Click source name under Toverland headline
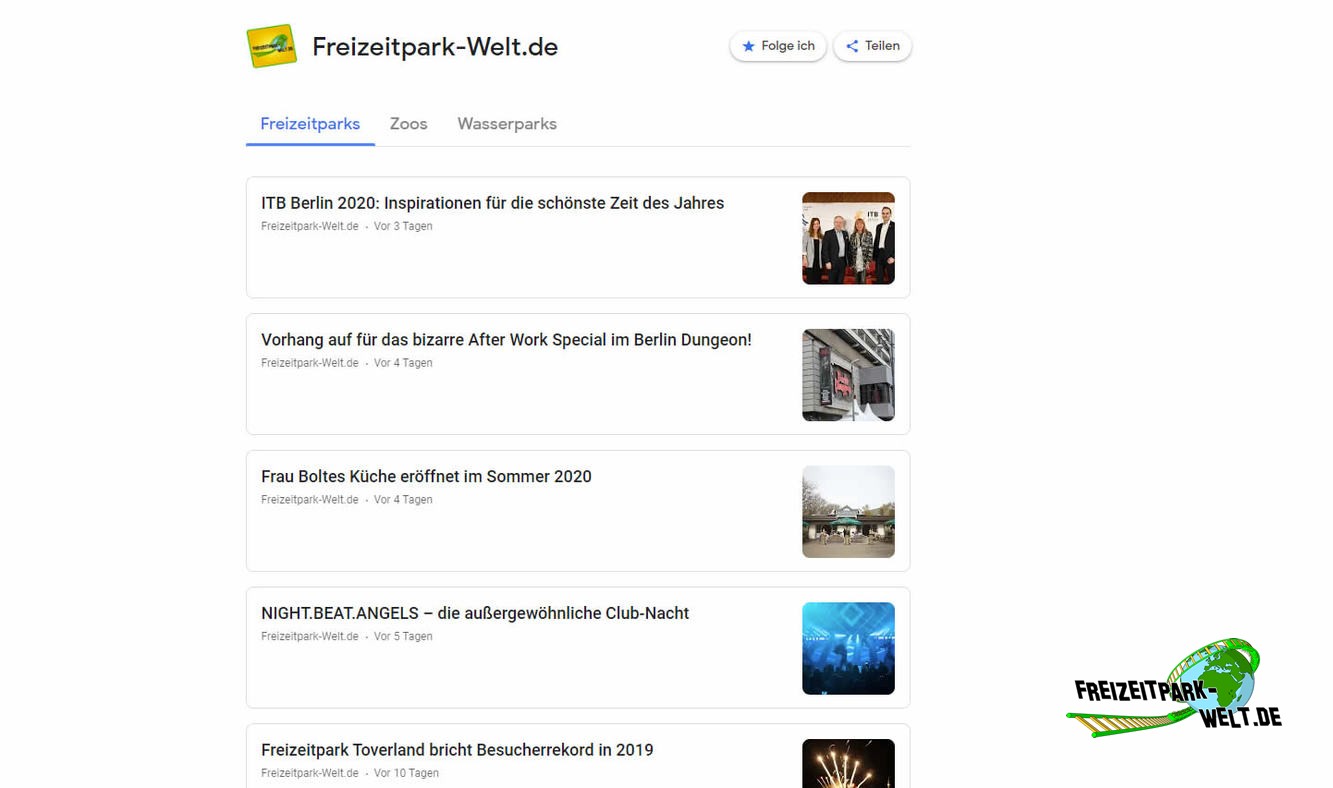Screen dimensions: 1333x788 (x=310, y=773)
